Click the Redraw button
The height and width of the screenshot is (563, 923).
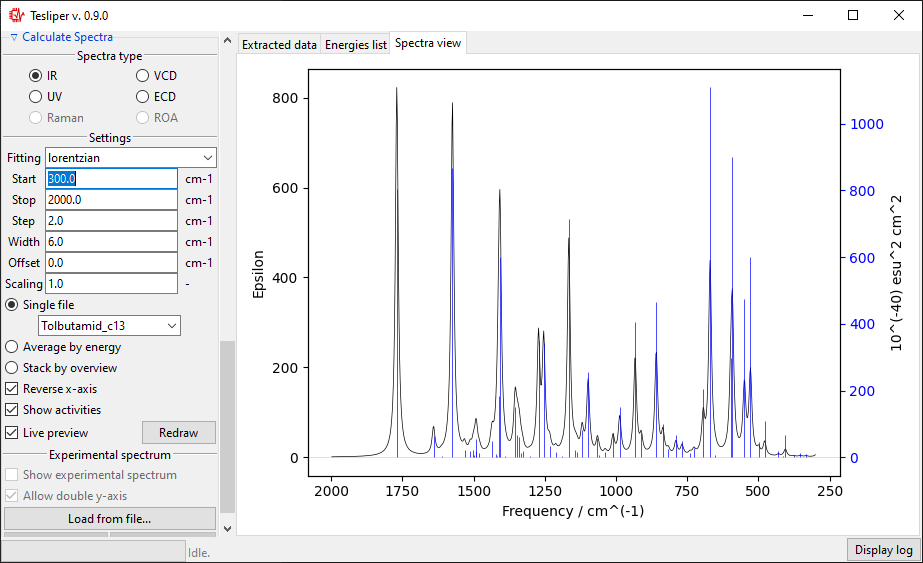pos(178,433)
